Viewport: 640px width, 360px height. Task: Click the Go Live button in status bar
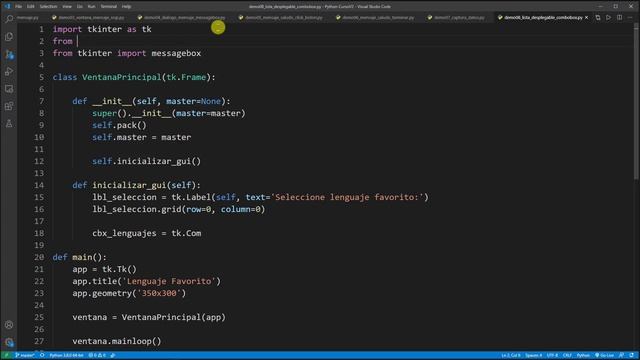[x=604, y=356]
